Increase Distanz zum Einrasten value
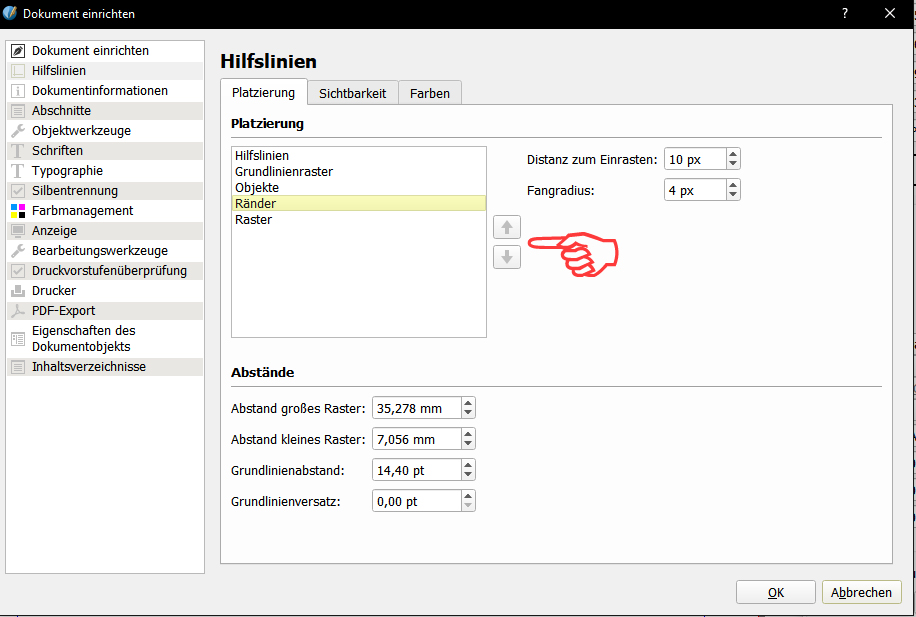Image resolution: width=916 pixels, height=617 pixels. click(x=734, y=155)
